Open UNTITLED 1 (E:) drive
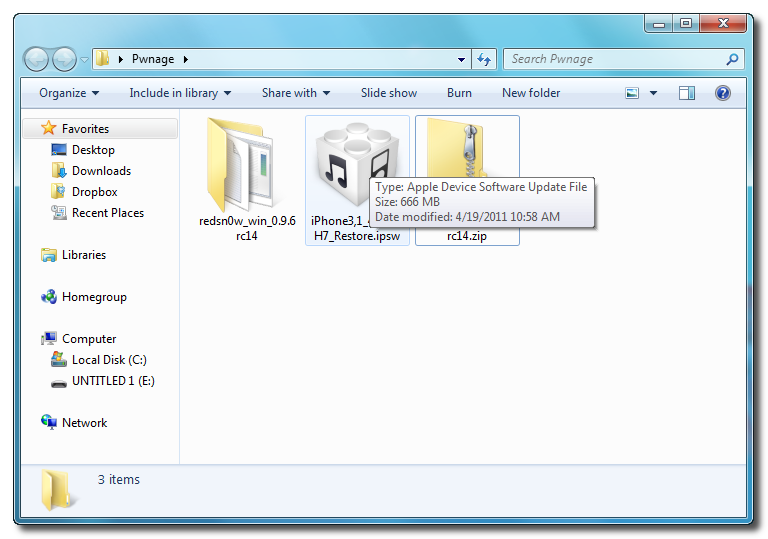This screenshot has height=539, width=768. click(x=113, y=381)
